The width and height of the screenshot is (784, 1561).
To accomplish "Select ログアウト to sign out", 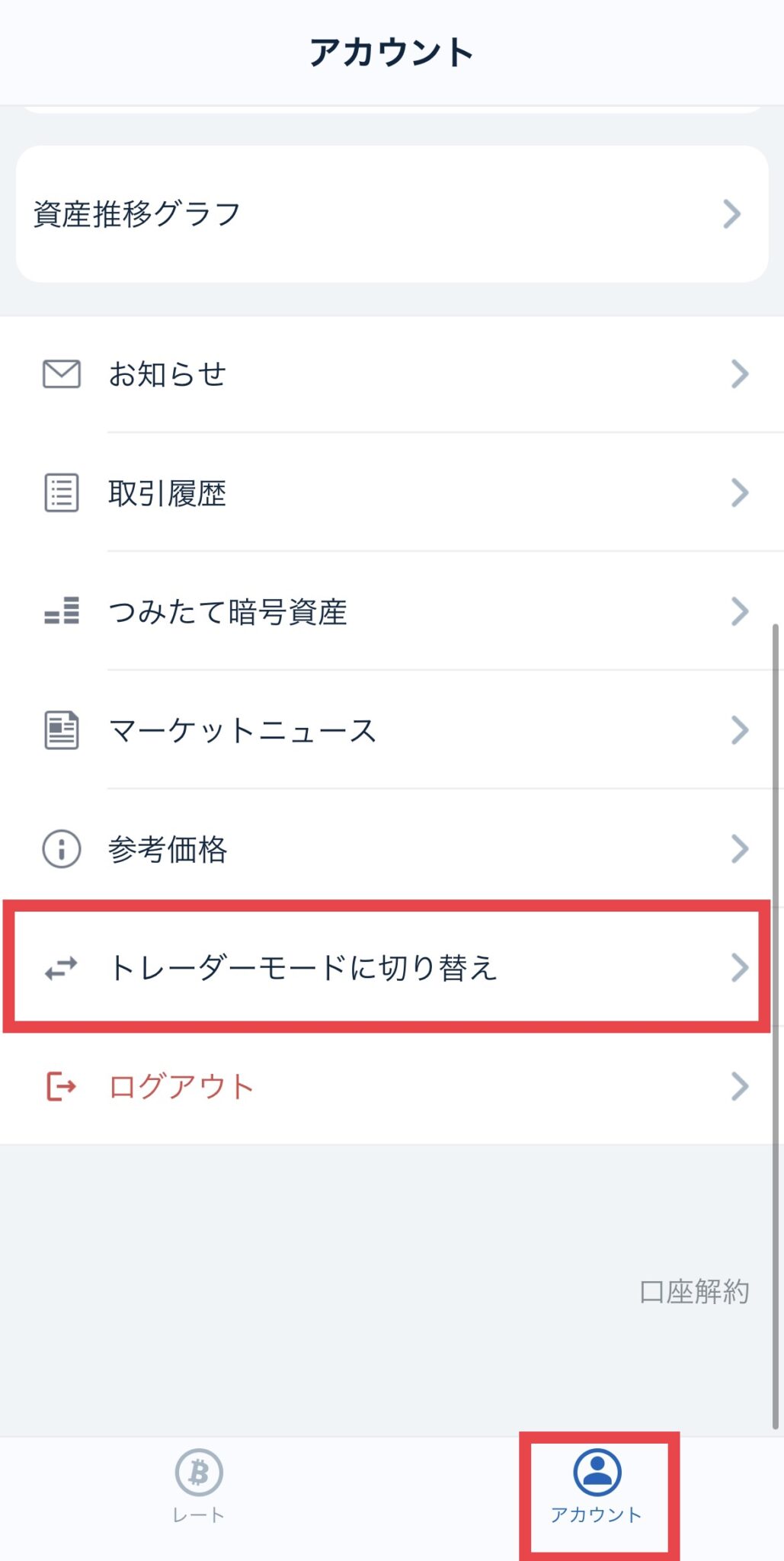I will click(181, 1086).
